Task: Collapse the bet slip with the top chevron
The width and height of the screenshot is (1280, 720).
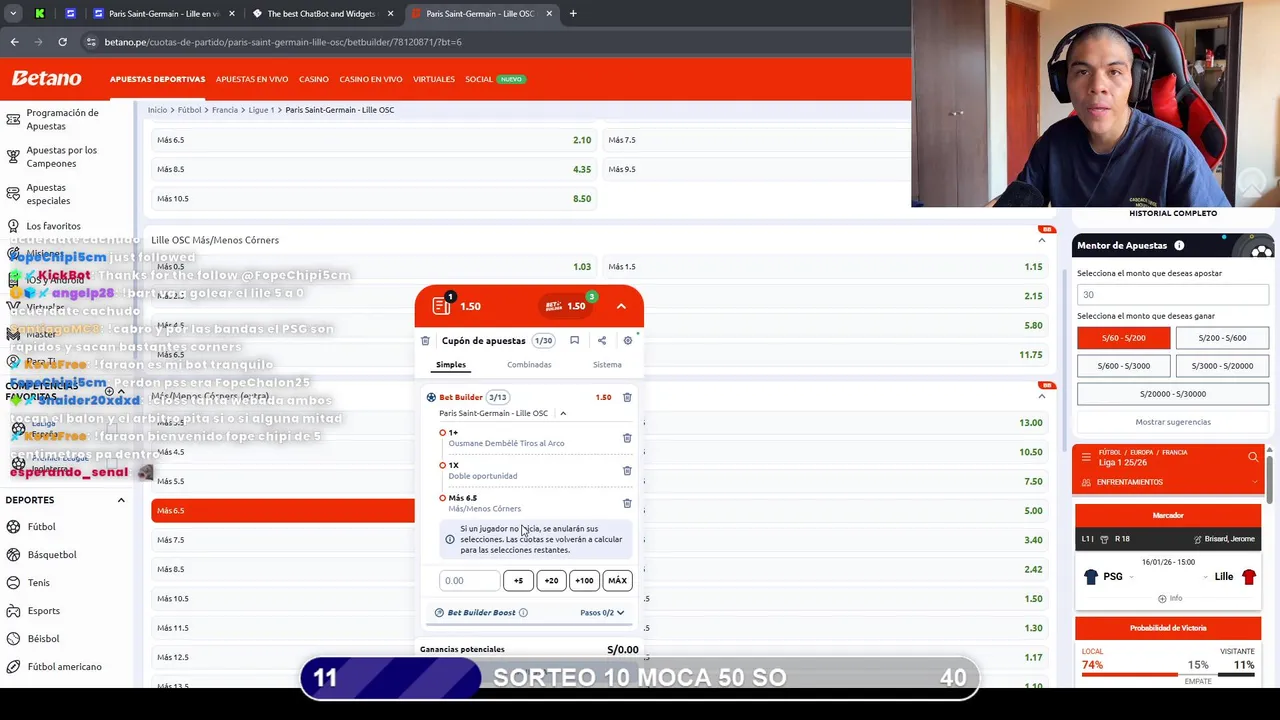Action: [621, 306]
